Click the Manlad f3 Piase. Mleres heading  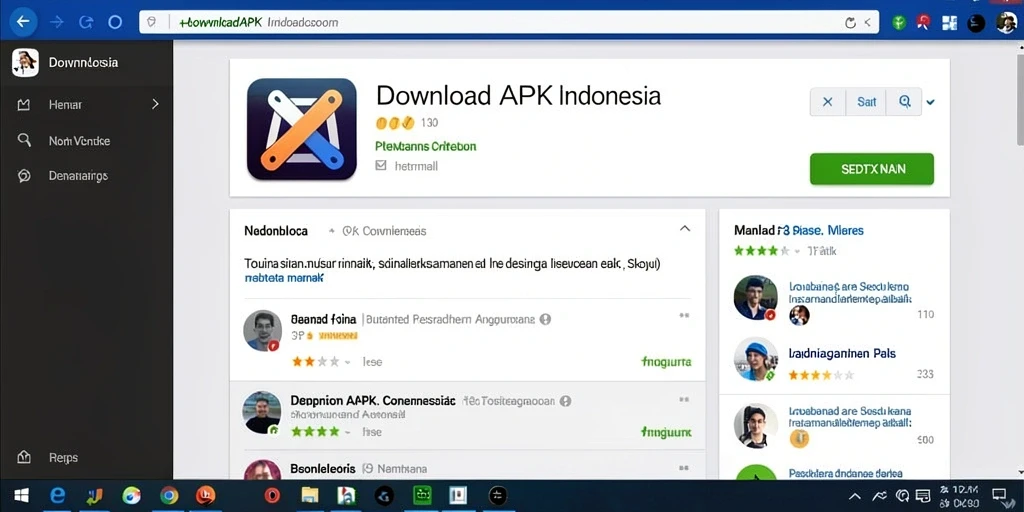pos(799,231)
